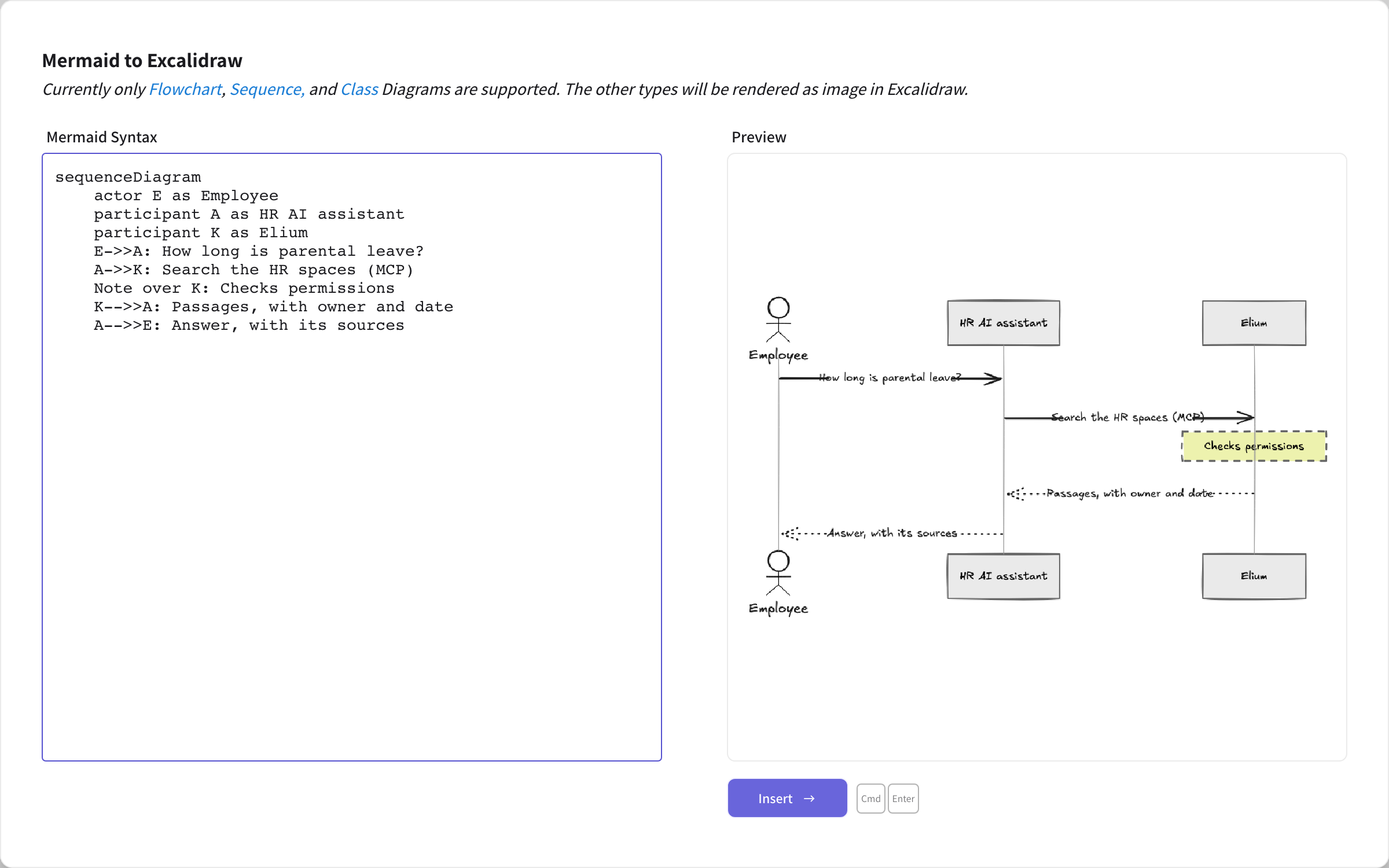The height and width of the screenshot is (868, 1389).
Task: Click the Insert button
Action: (787, 798)
